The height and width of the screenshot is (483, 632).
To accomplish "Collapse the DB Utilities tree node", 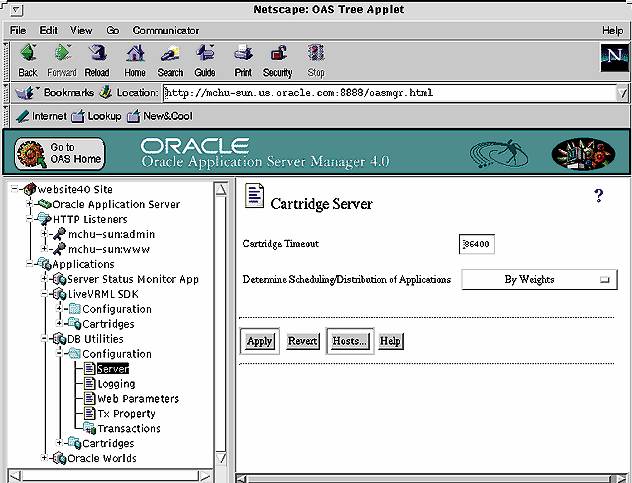I will (45, 339).
